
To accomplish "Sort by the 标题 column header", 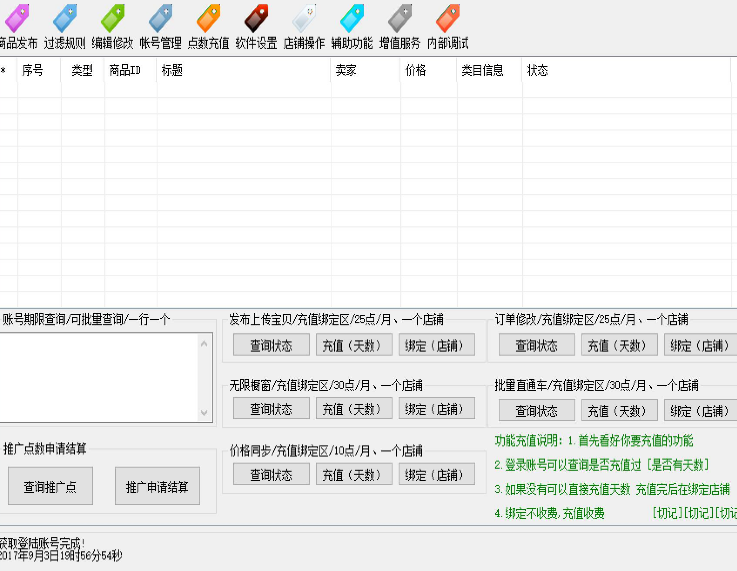I will pos(243,71).
